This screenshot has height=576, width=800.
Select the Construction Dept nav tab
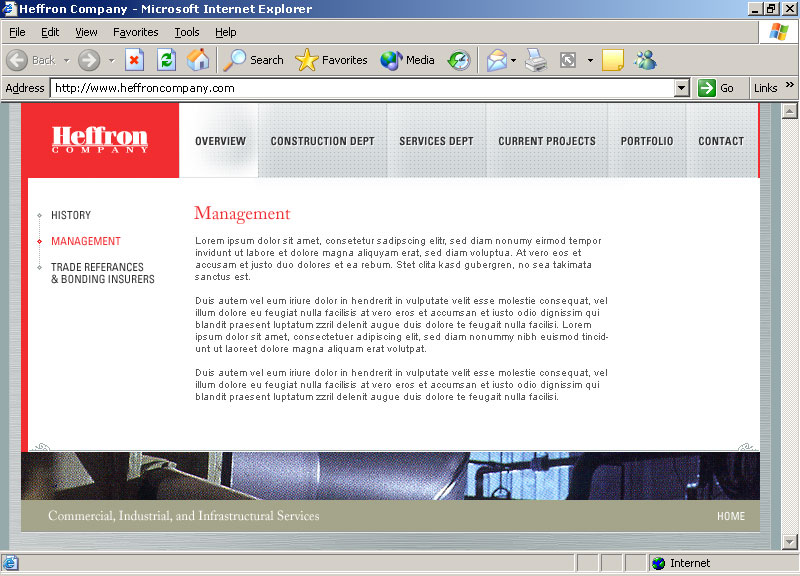coord(322,141)
